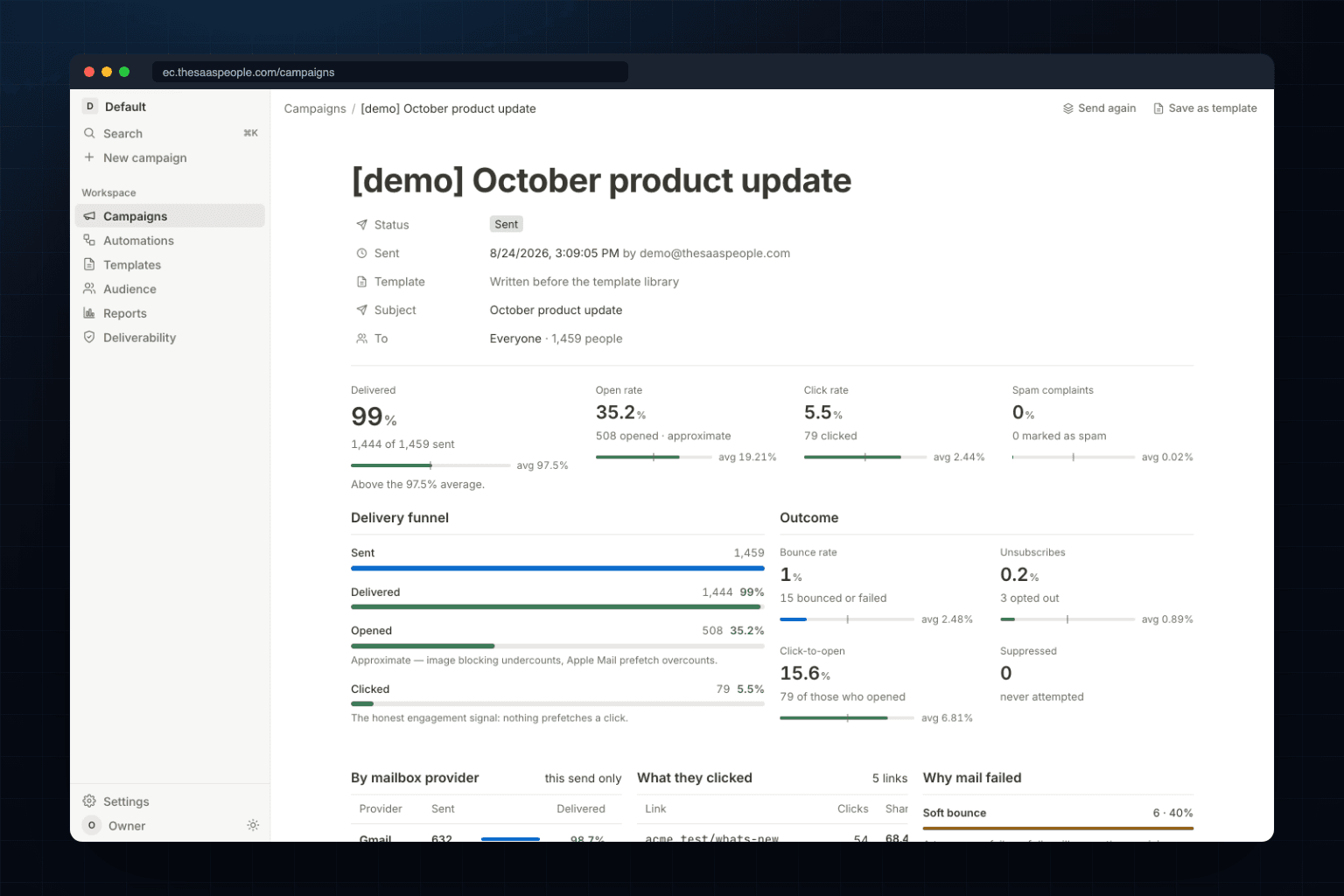This screenshot has width=1344, height=896.
Task: Click the Audience people icon
Action: [x=89, y=289]
